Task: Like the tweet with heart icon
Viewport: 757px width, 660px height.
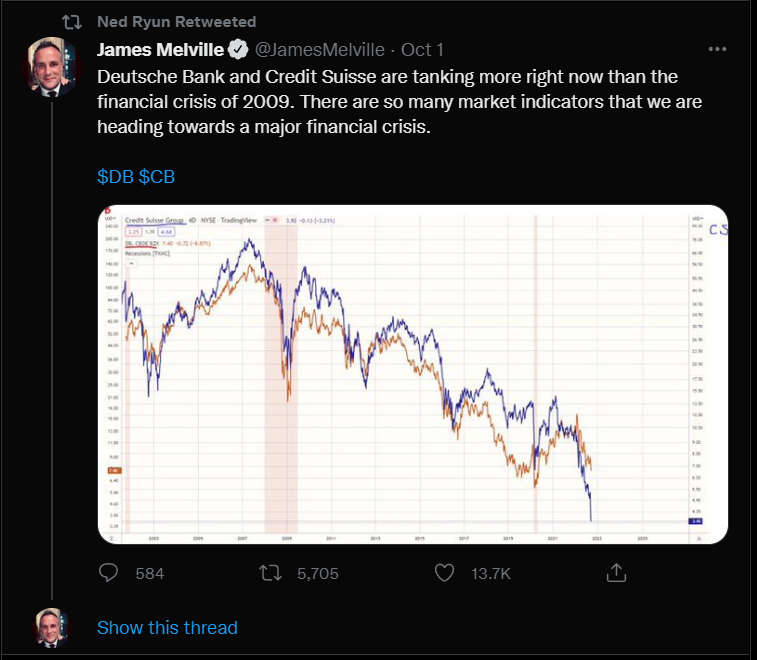Action: (x=444, y=573)
